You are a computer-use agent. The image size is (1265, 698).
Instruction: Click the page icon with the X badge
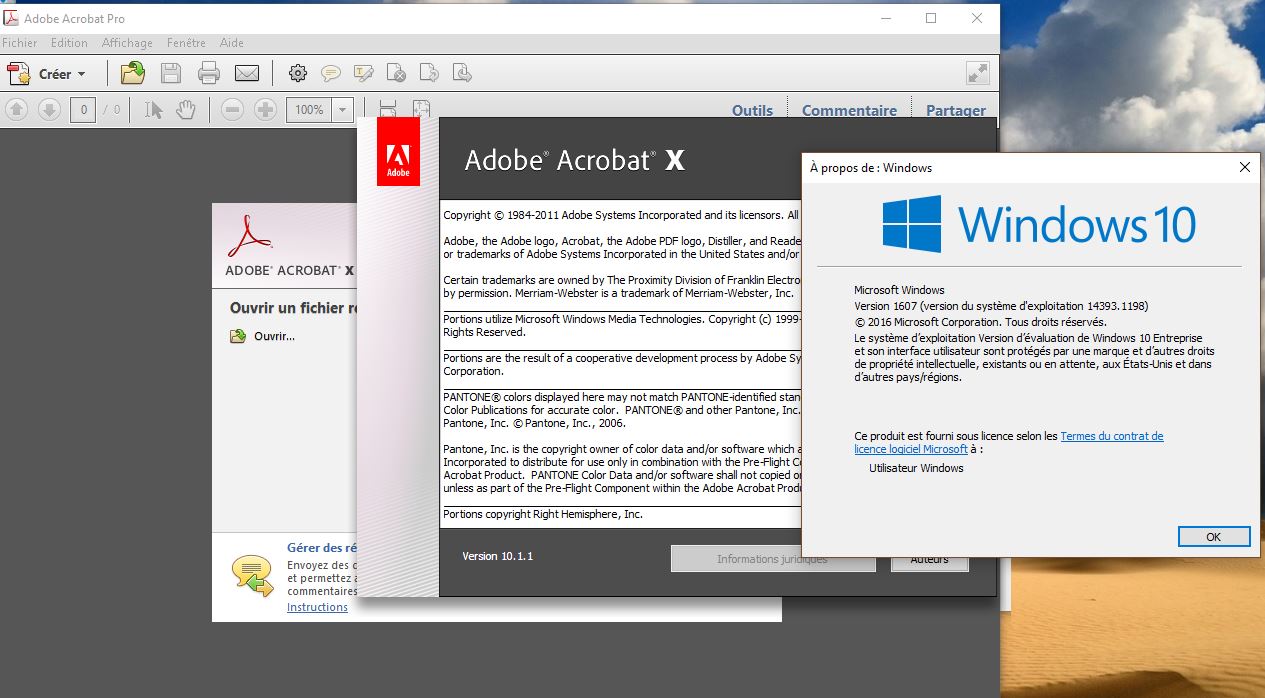pos(397,73)
